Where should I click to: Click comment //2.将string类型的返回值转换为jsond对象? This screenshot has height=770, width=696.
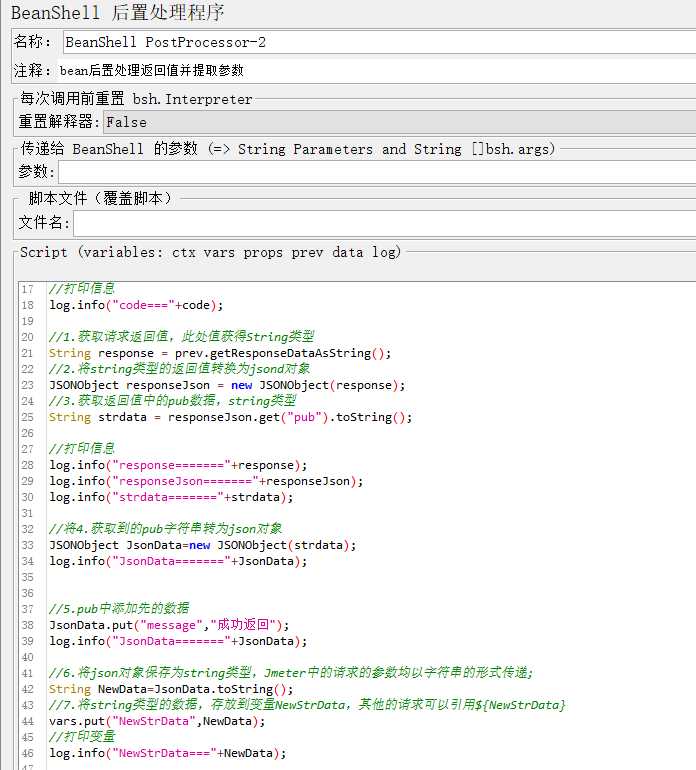pyautogui.click(x=179, y=369)
